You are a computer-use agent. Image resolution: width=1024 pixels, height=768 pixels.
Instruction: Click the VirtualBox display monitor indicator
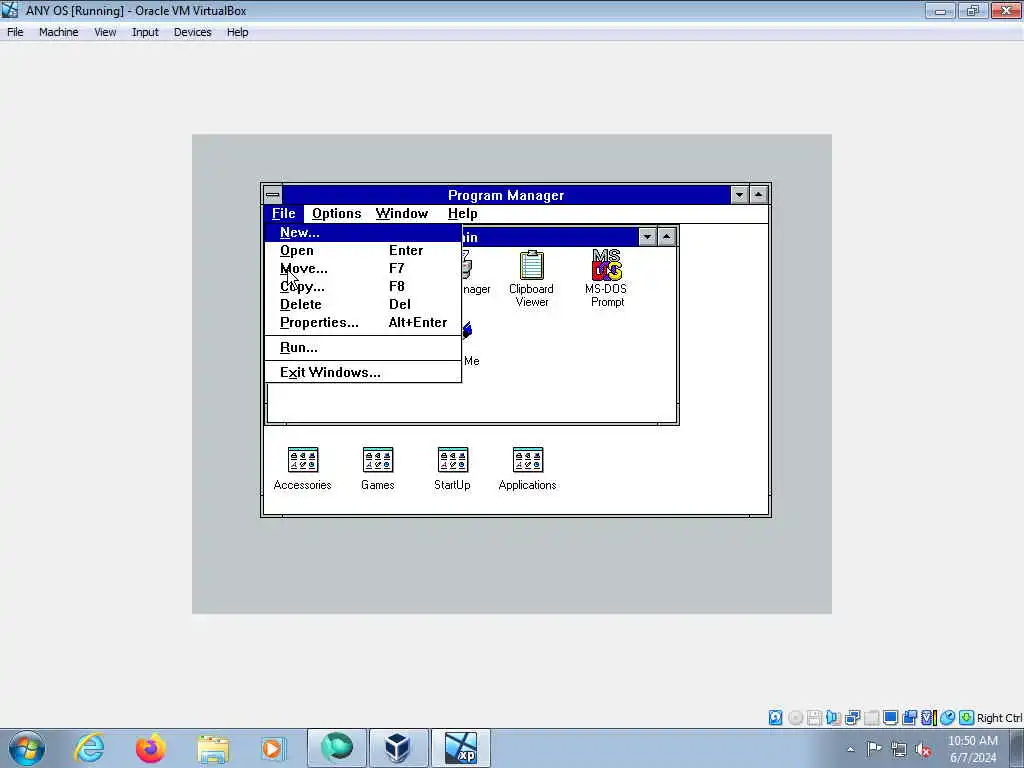(890, 718)
